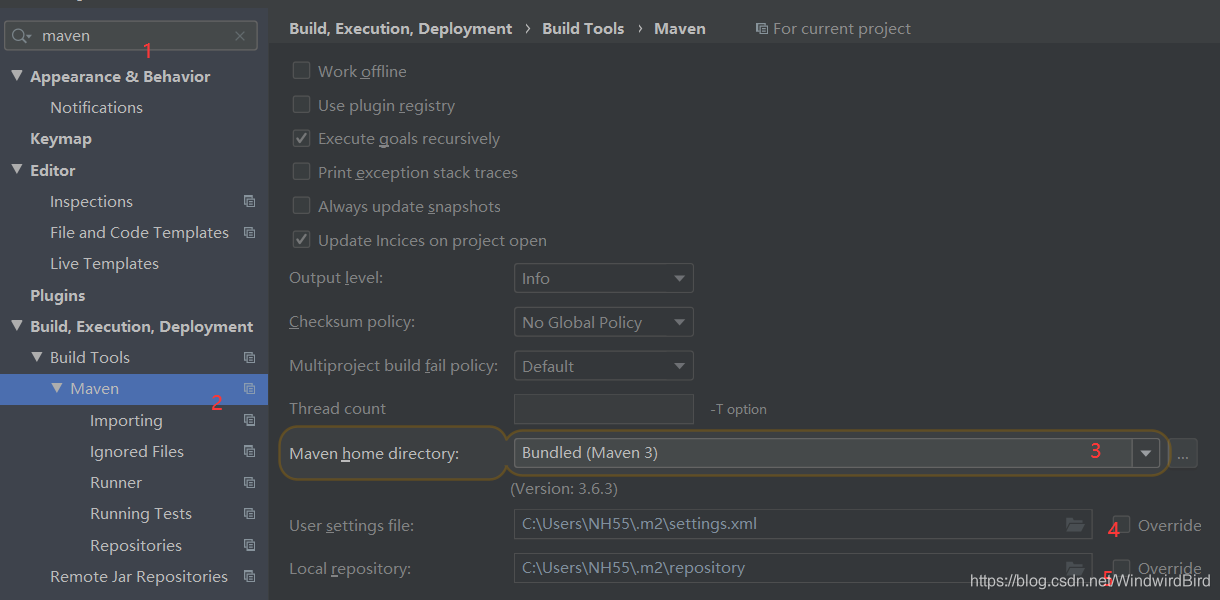
Task: Click project-level icon beside Maven
Action: pyautogui.click(x=250, y=389)
